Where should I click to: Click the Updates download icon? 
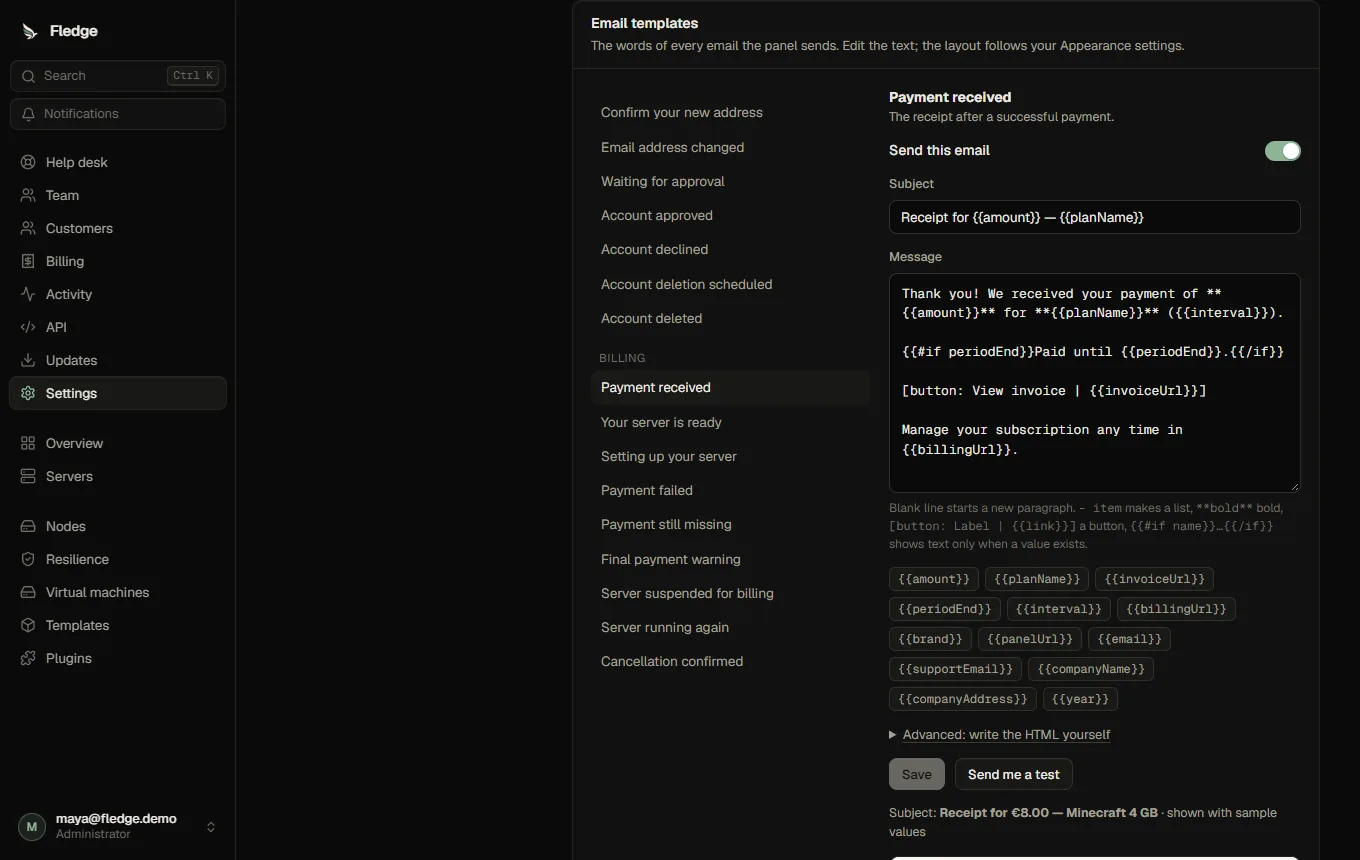pos(28,360)
